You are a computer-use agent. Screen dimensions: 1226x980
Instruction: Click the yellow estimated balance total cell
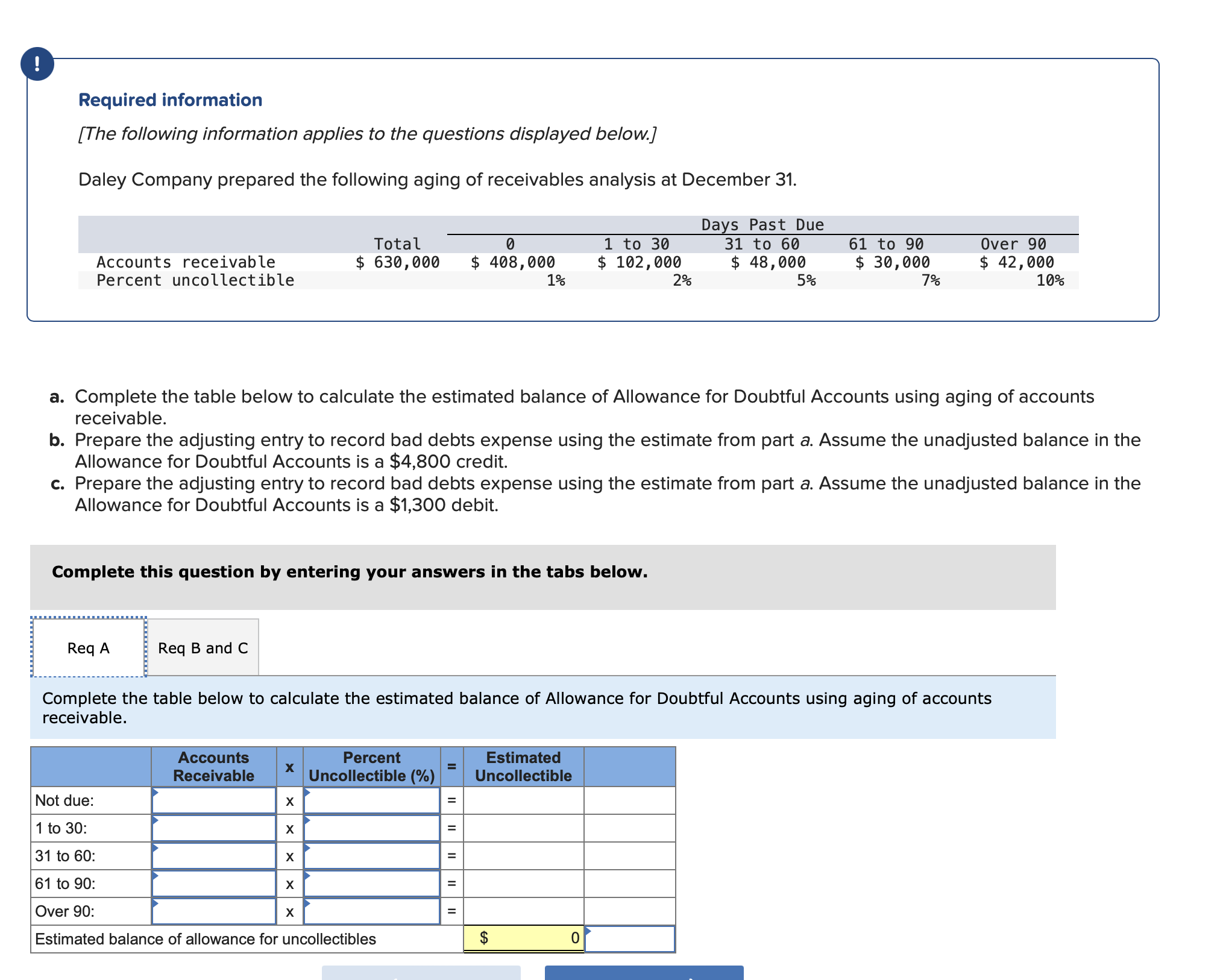(x=523, y=938)
